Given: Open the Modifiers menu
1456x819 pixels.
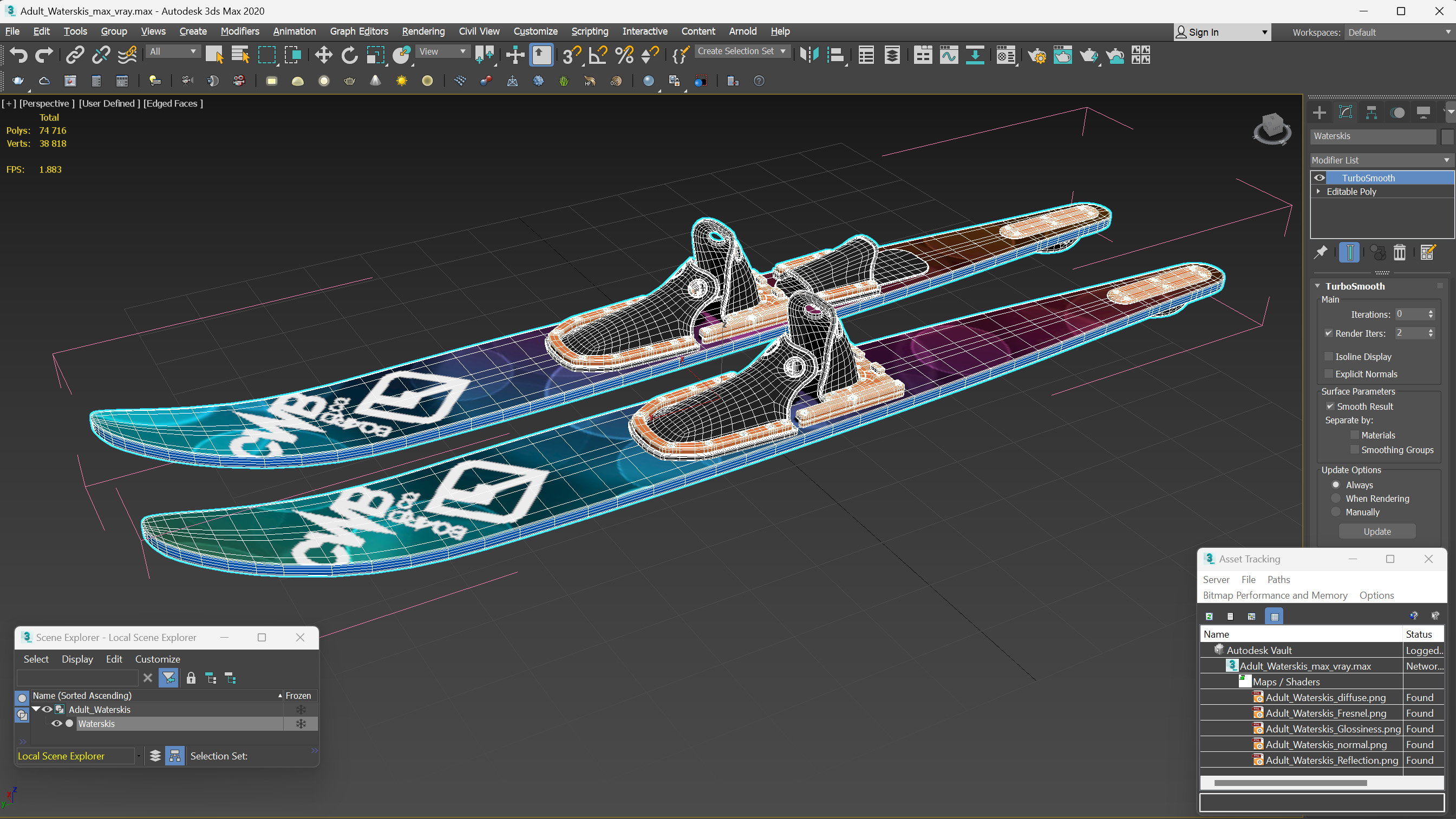Looking at the screenshot, I should pos(240,31).
